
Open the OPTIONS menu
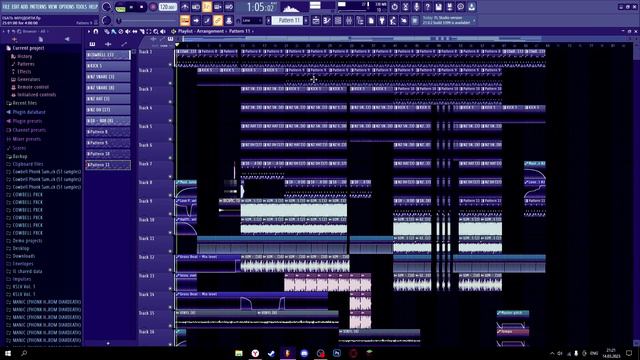click(x=67, y=7)
